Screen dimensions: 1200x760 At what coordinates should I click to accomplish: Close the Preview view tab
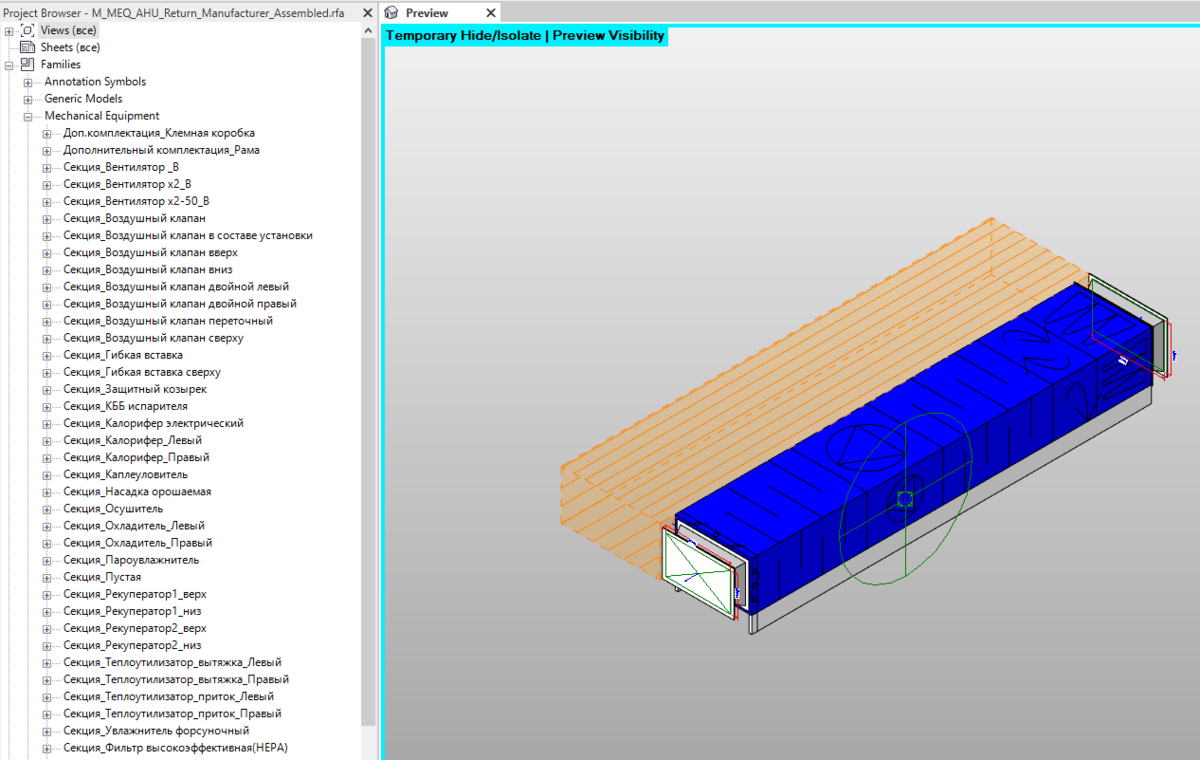(x=490, y=13)
